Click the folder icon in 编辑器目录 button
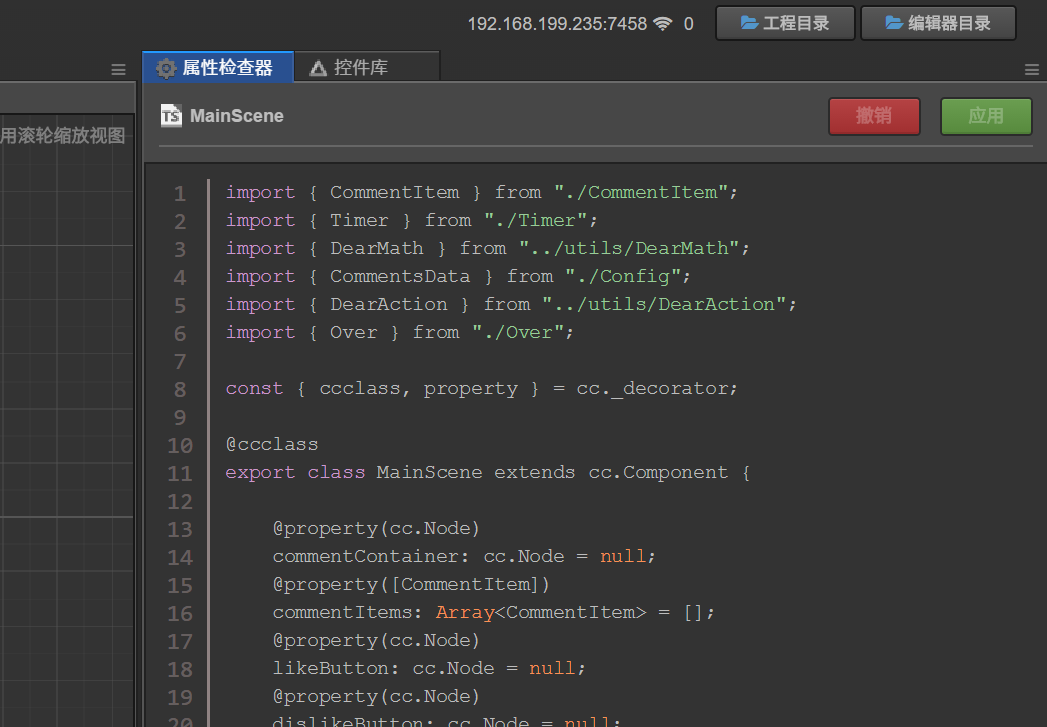The width and height of the screenshot is (1047, 727). (x=894, y=23)
